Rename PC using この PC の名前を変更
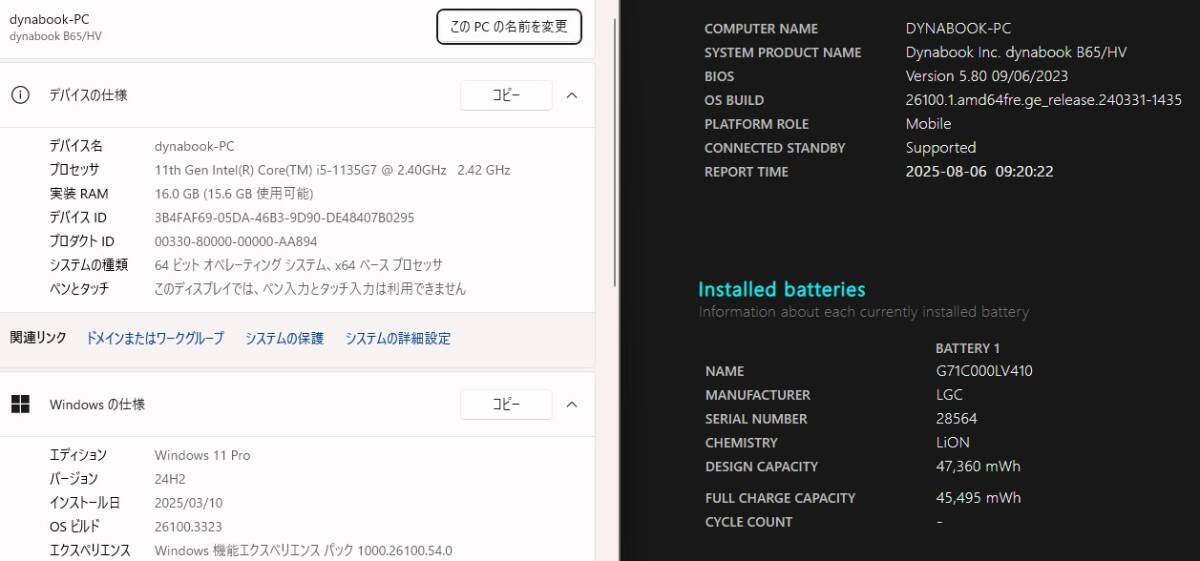This screenshot has width=1200, height=561. 509,27
